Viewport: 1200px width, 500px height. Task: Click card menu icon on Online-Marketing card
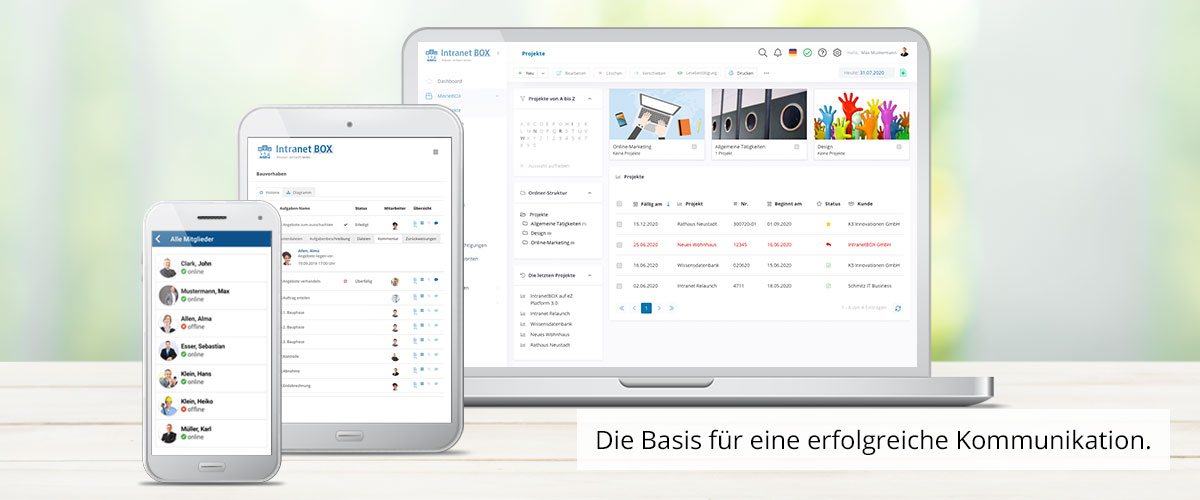694,147
